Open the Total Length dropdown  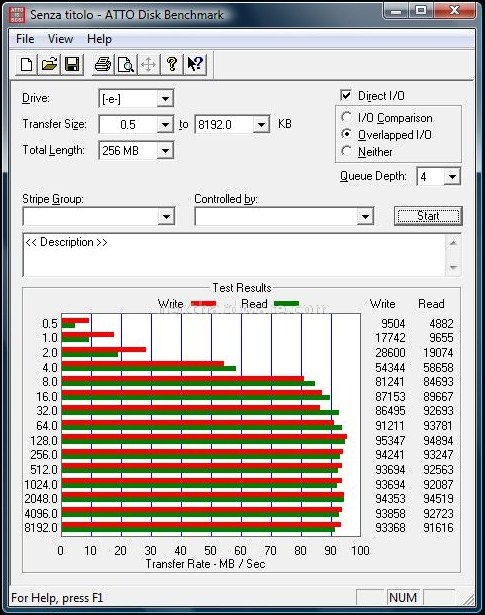pyautogui.click(x=165, y=150)
